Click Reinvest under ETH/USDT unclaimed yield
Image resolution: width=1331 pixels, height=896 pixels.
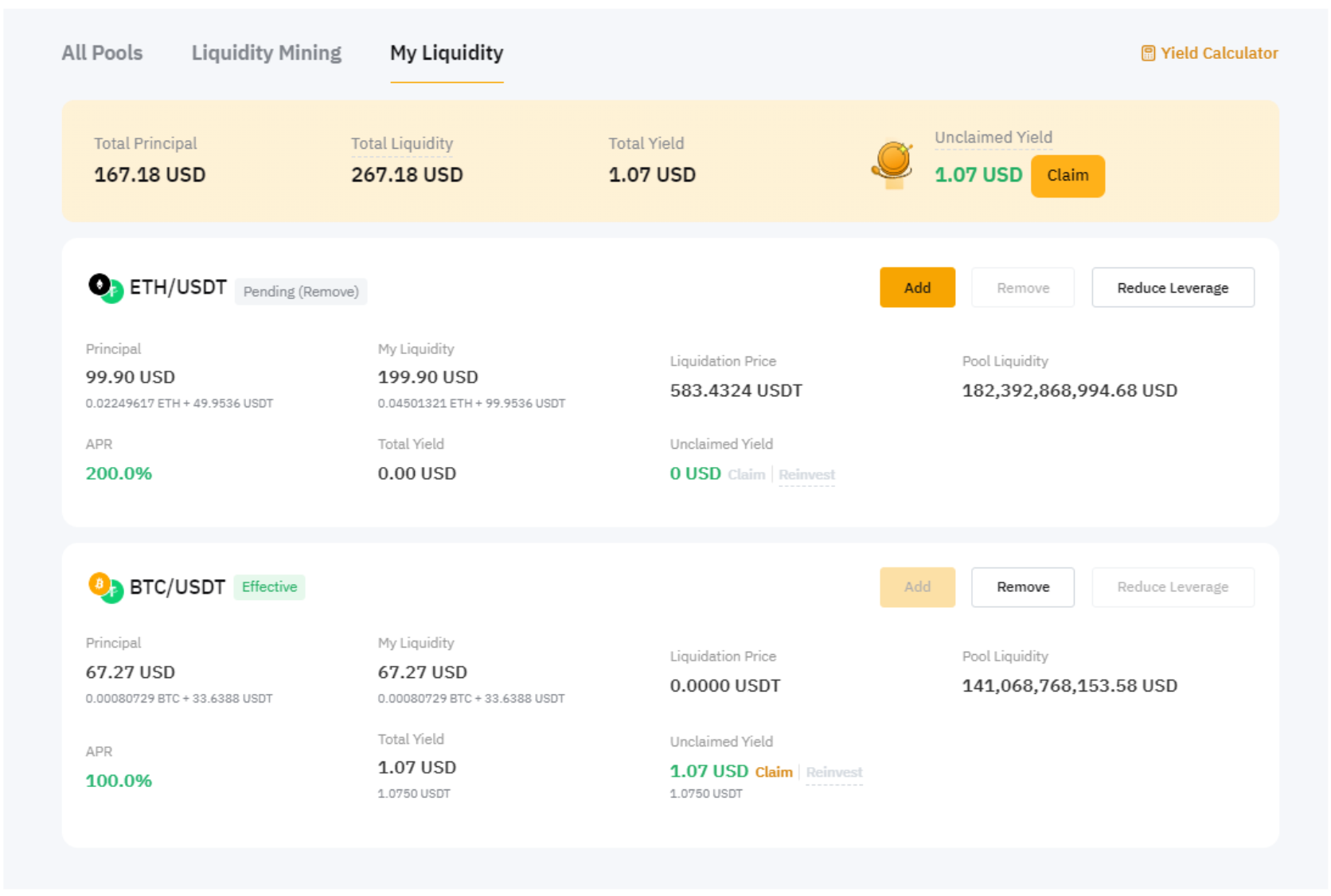coord(806,475)
